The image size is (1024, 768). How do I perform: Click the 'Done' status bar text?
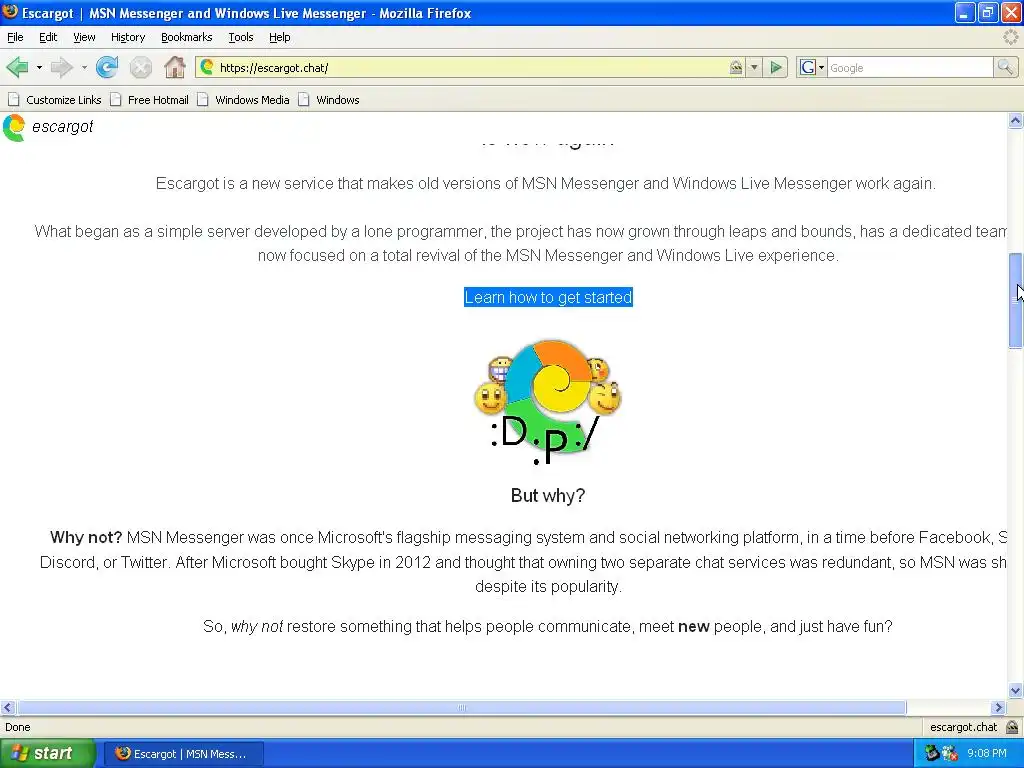pos(18,727)
